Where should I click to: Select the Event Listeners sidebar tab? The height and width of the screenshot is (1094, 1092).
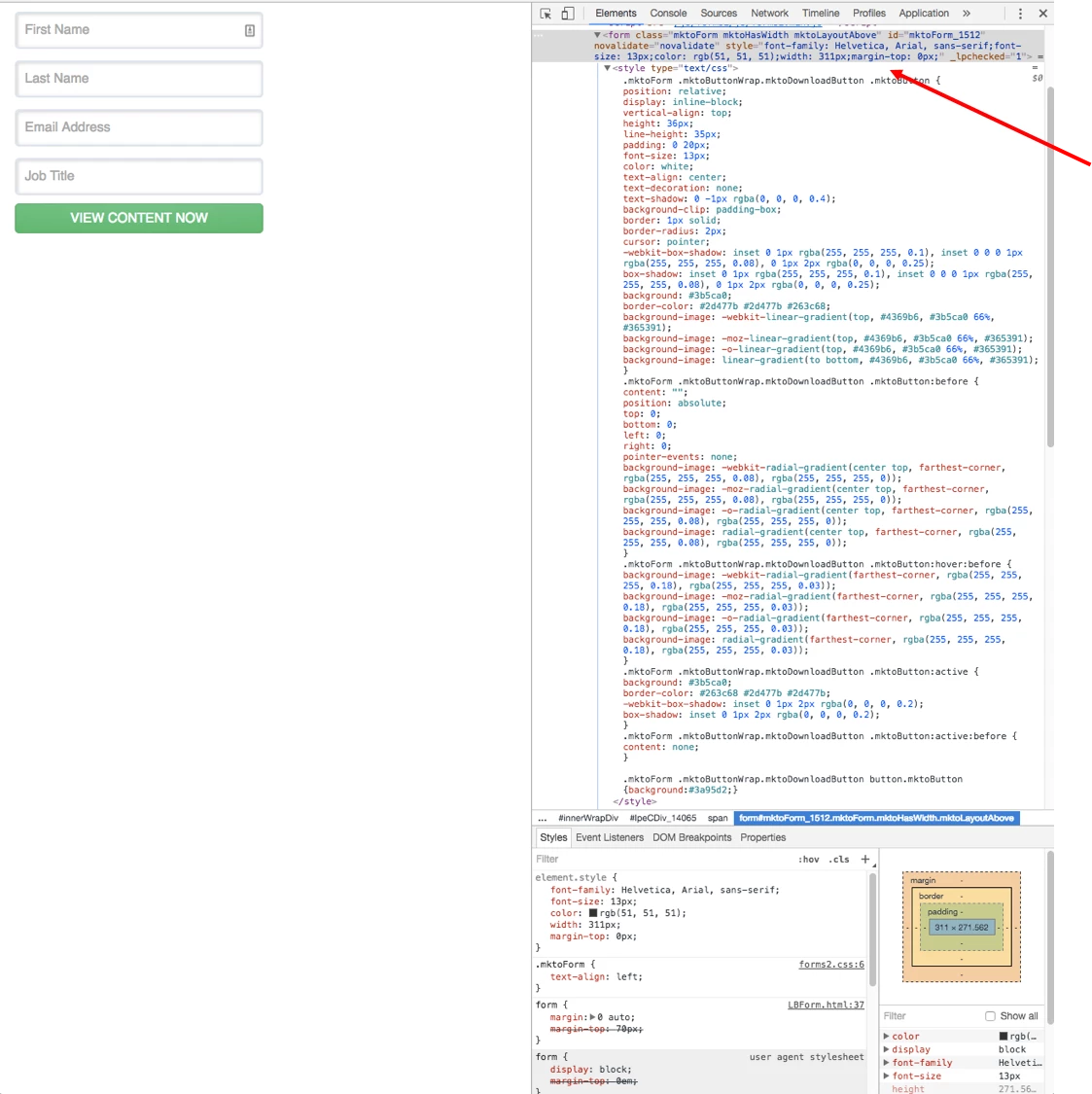609,837
